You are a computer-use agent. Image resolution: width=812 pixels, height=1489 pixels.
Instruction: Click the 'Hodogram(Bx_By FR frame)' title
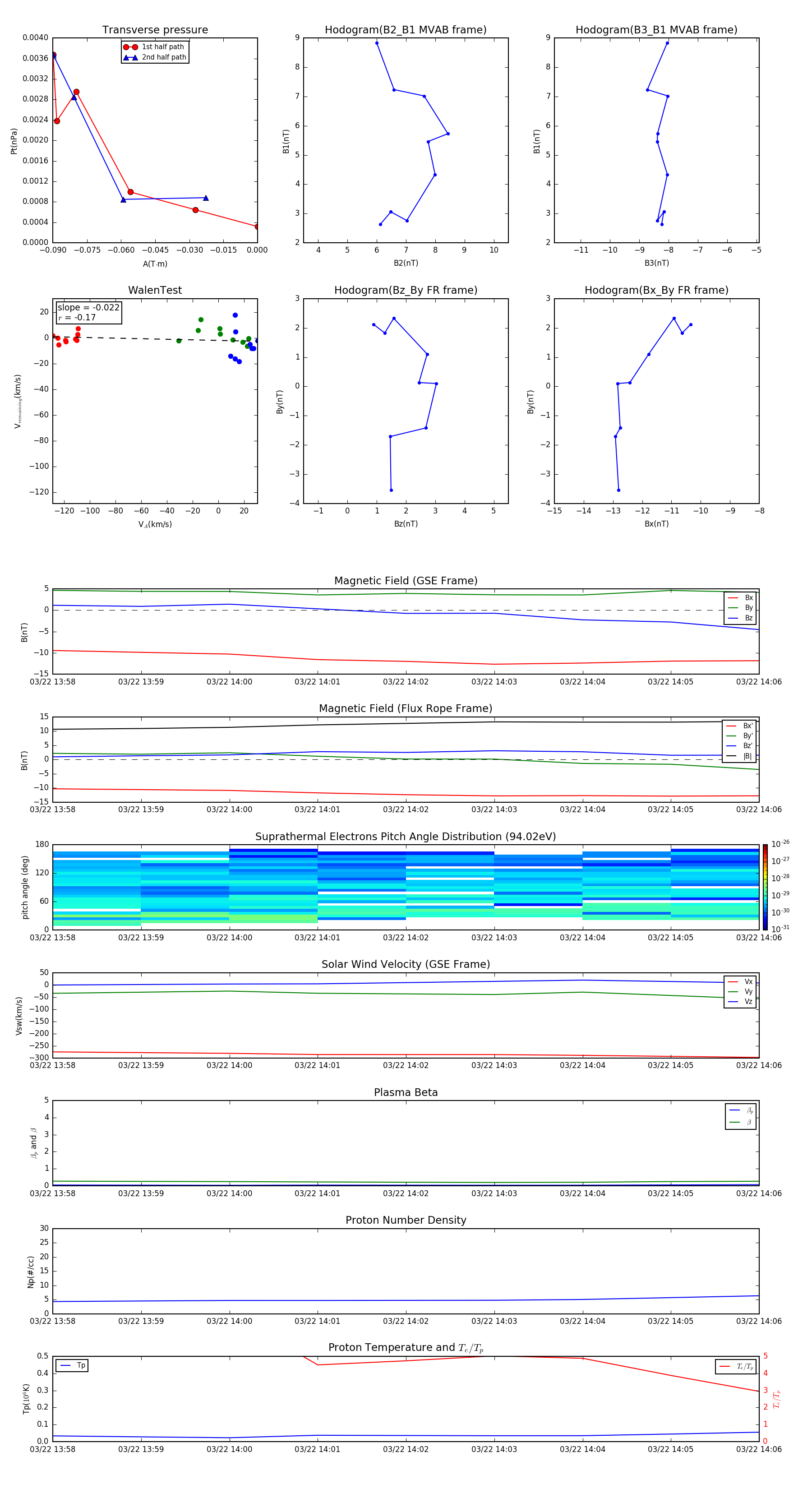(656, 290)
